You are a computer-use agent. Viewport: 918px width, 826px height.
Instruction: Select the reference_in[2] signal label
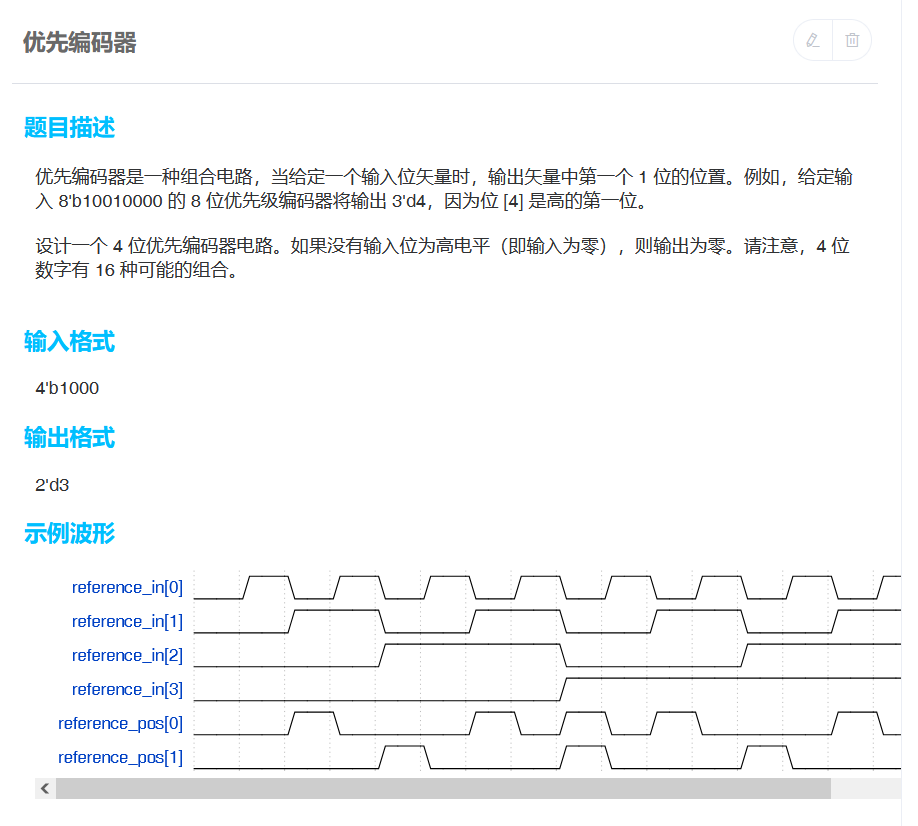pos(127,655)
